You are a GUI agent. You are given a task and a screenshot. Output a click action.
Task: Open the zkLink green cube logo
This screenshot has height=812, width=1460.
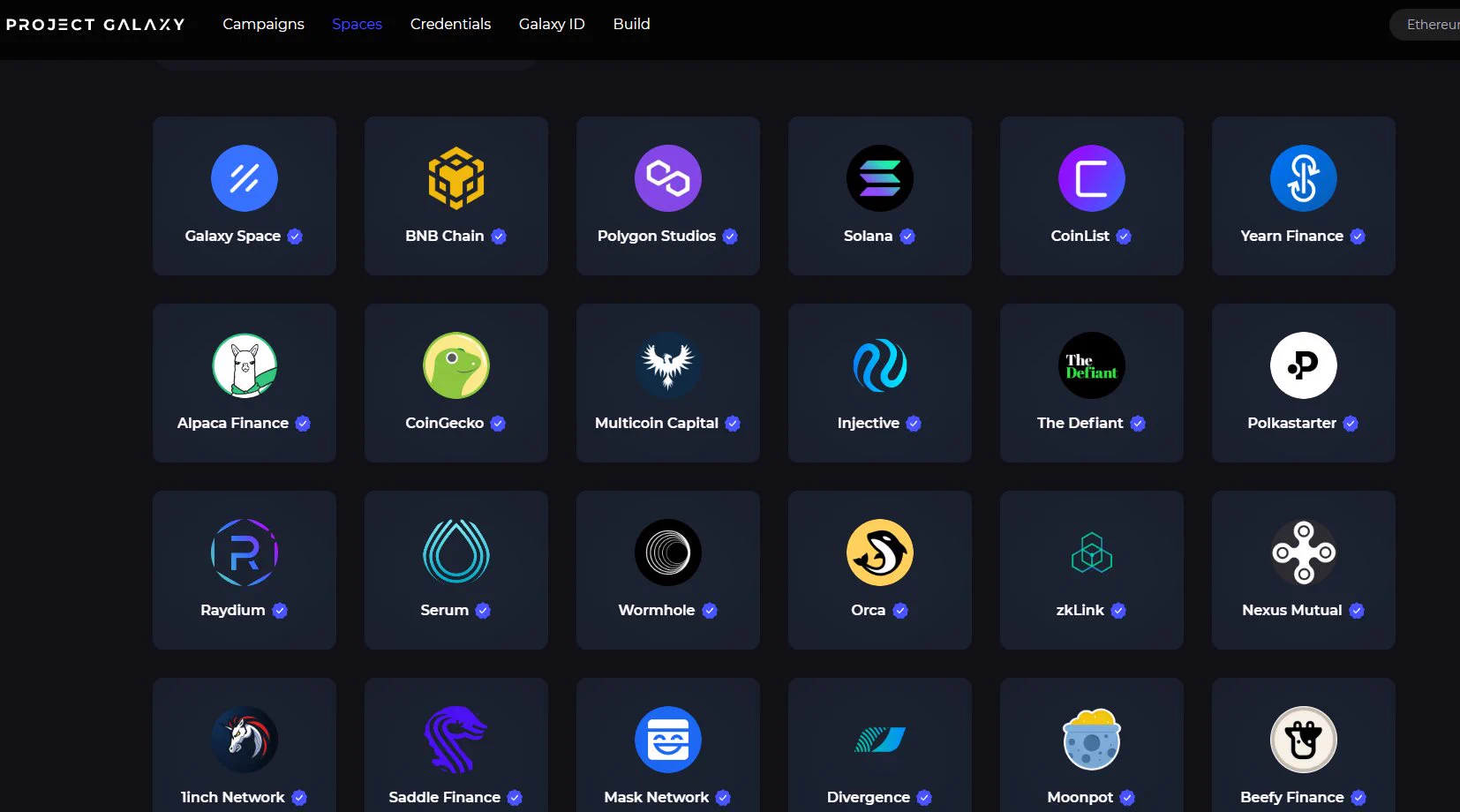pos(1092,553)
